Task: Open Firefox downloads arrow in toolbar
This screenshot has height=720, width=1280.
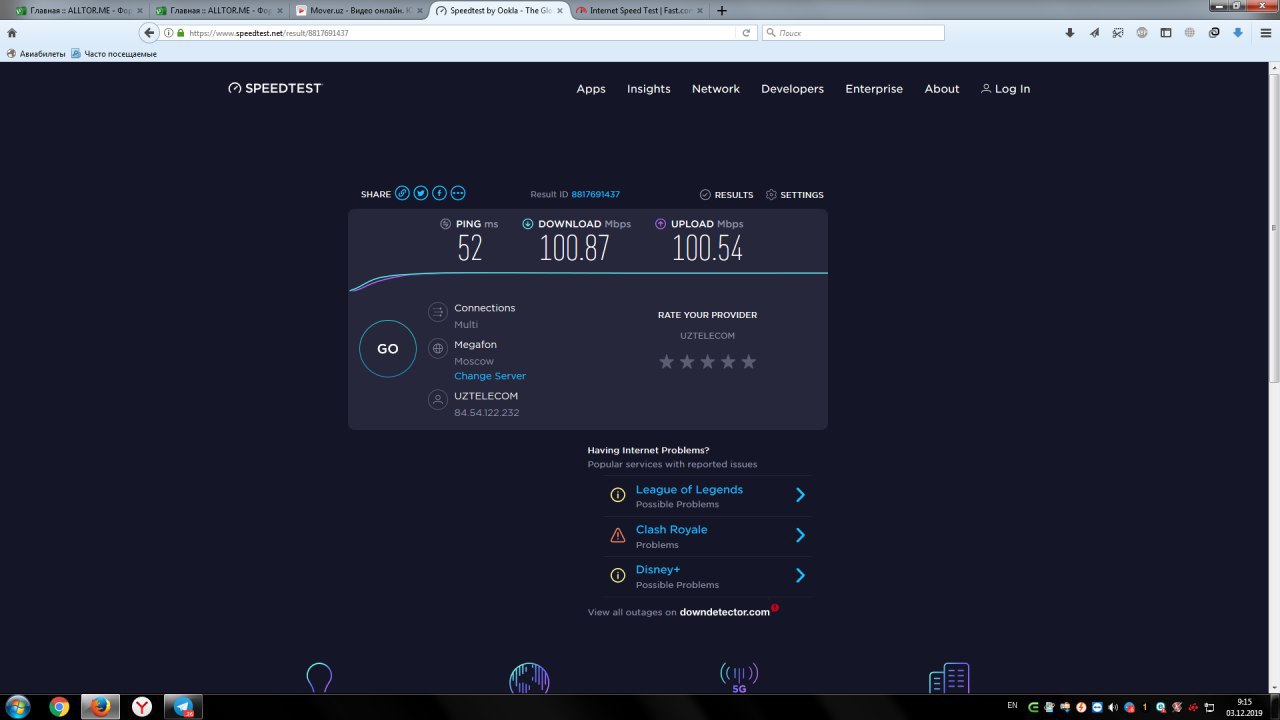Action: pyautogui.click(x=1069, y=33)
